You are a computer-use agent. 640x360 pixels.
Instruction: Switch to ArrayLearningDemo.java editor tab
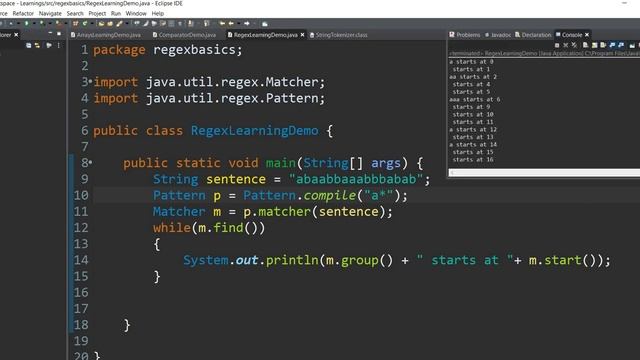point(106,35)
